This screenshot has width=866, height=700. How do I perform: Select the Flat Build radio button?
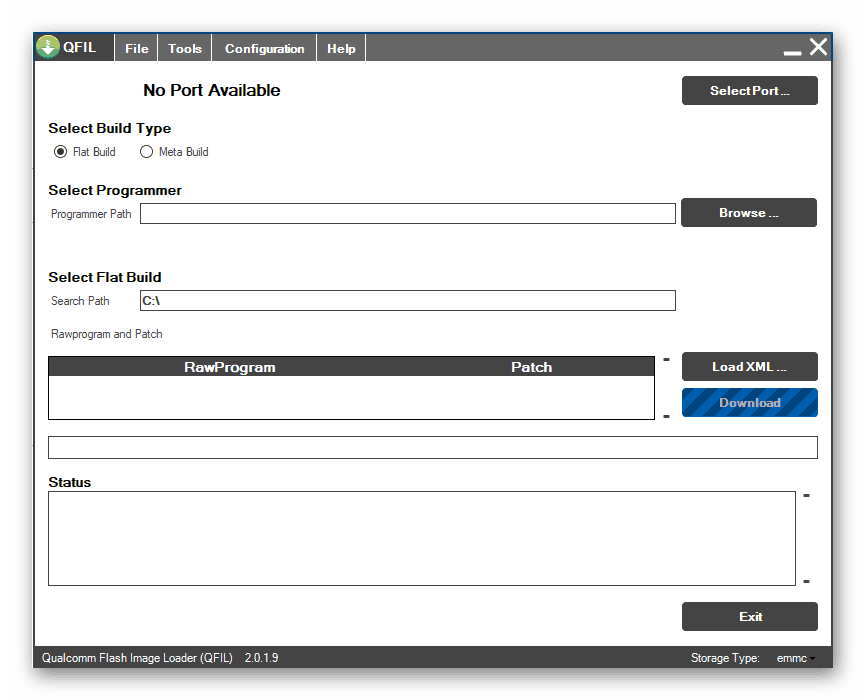pyautogui.click(x=60, y=151)
